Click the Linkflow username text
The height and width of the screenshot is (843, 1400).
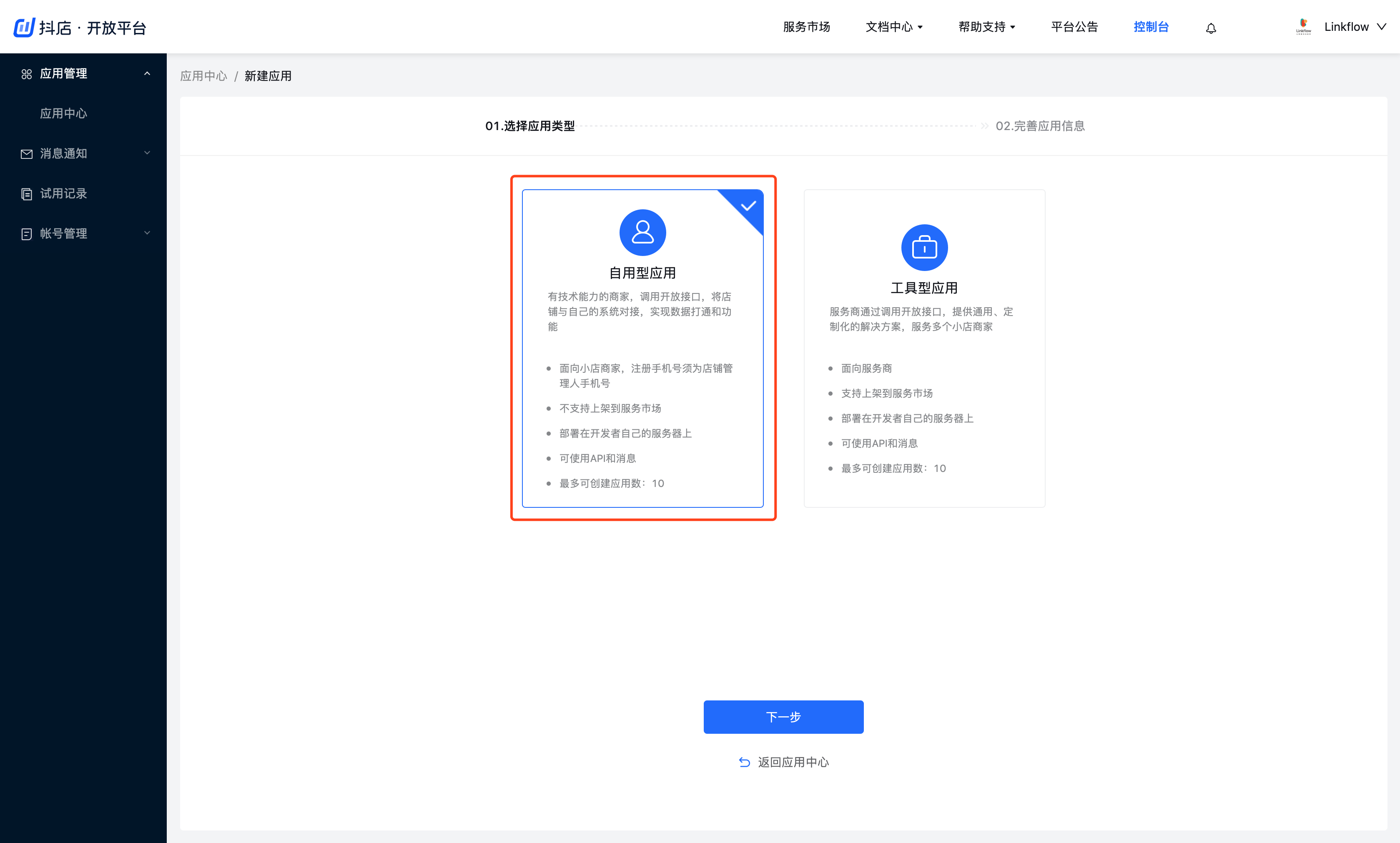(1346, 27)
